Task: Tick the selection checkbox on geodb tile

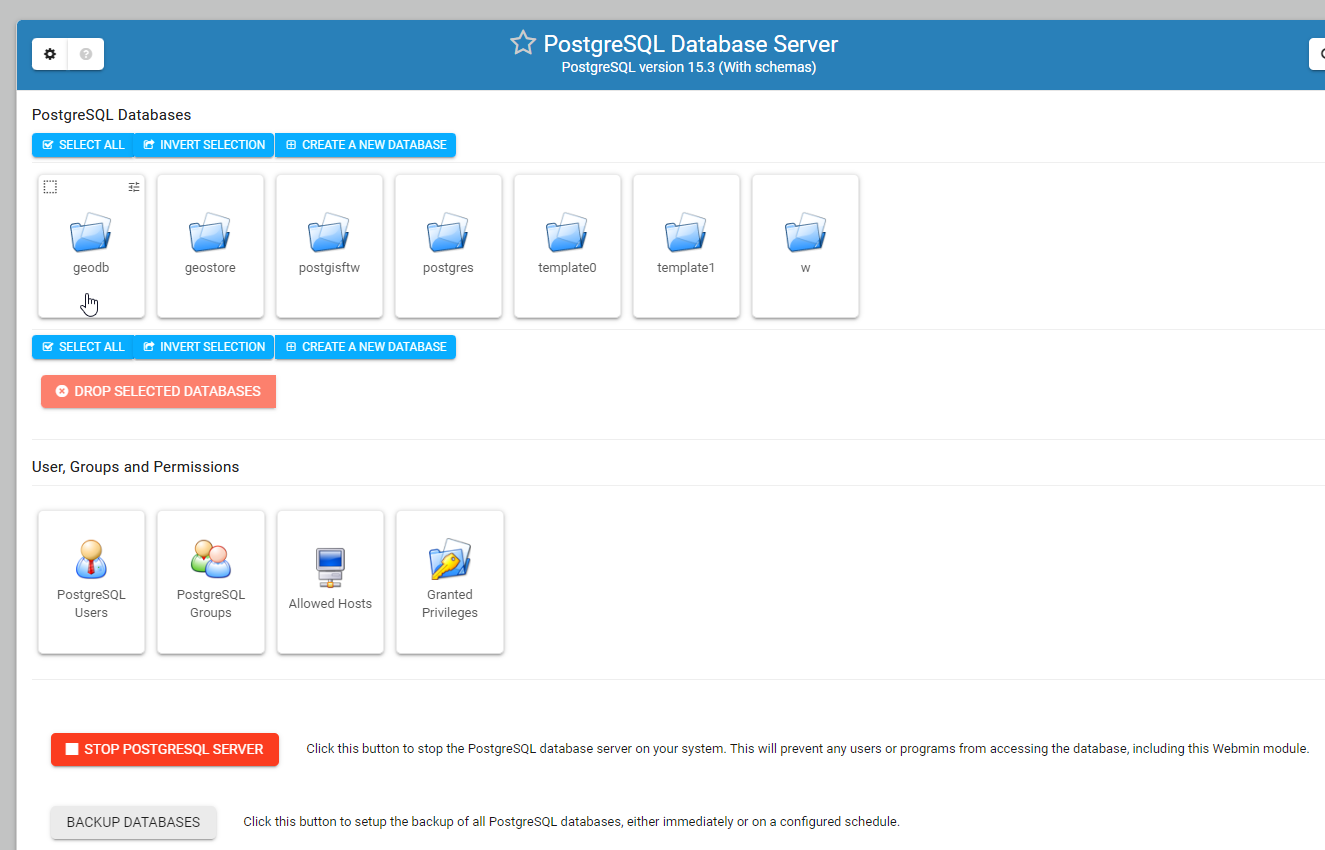Action: (x=50, y=187)
